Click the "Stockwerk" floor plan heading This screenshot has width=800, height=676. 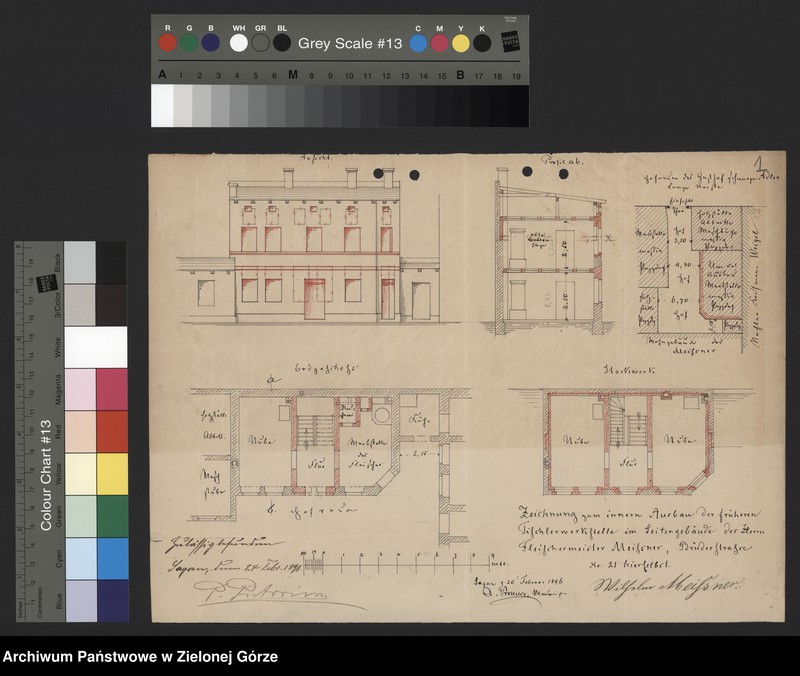pos(630,369)
